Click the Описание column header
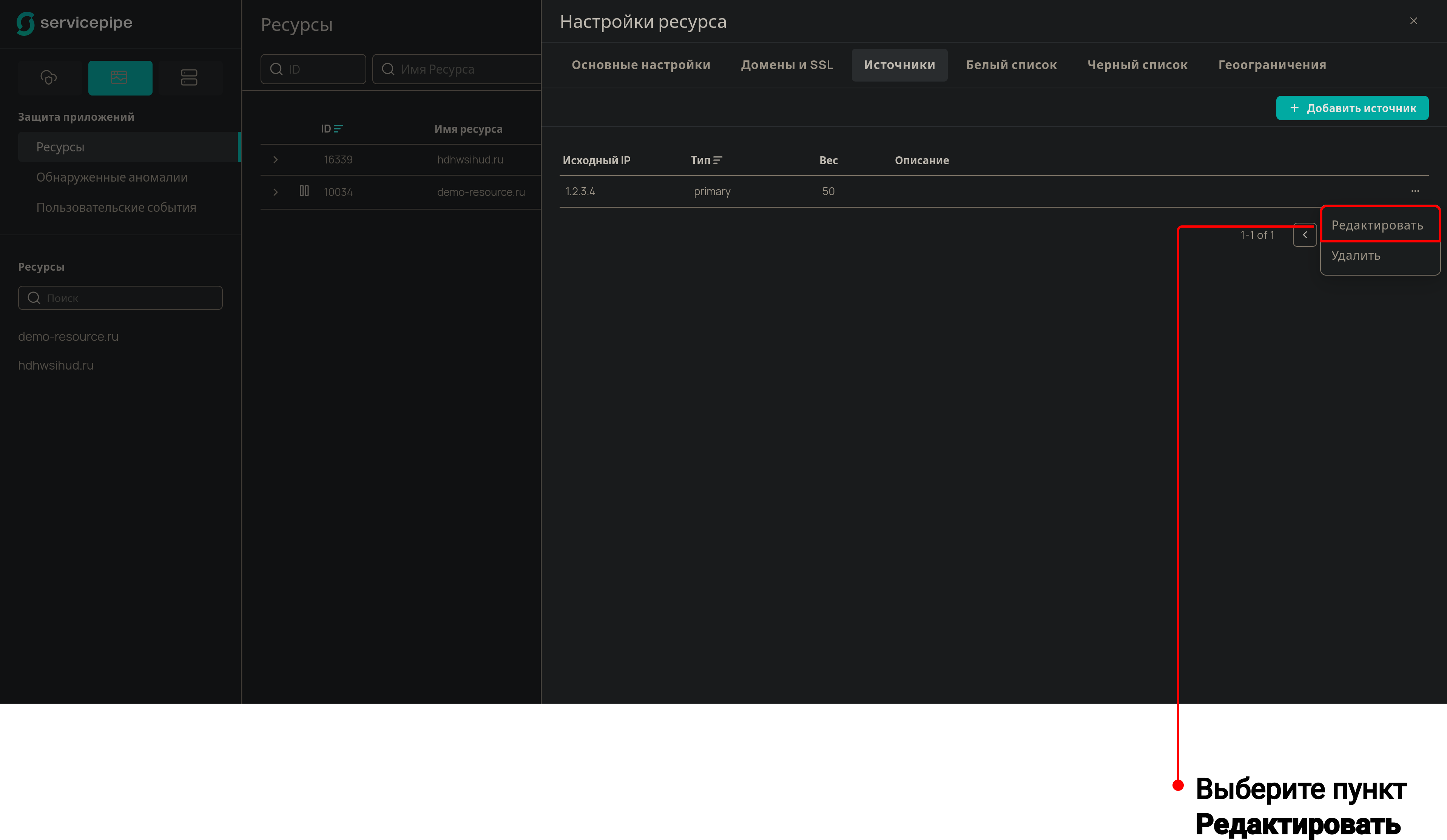 [922, 160]
